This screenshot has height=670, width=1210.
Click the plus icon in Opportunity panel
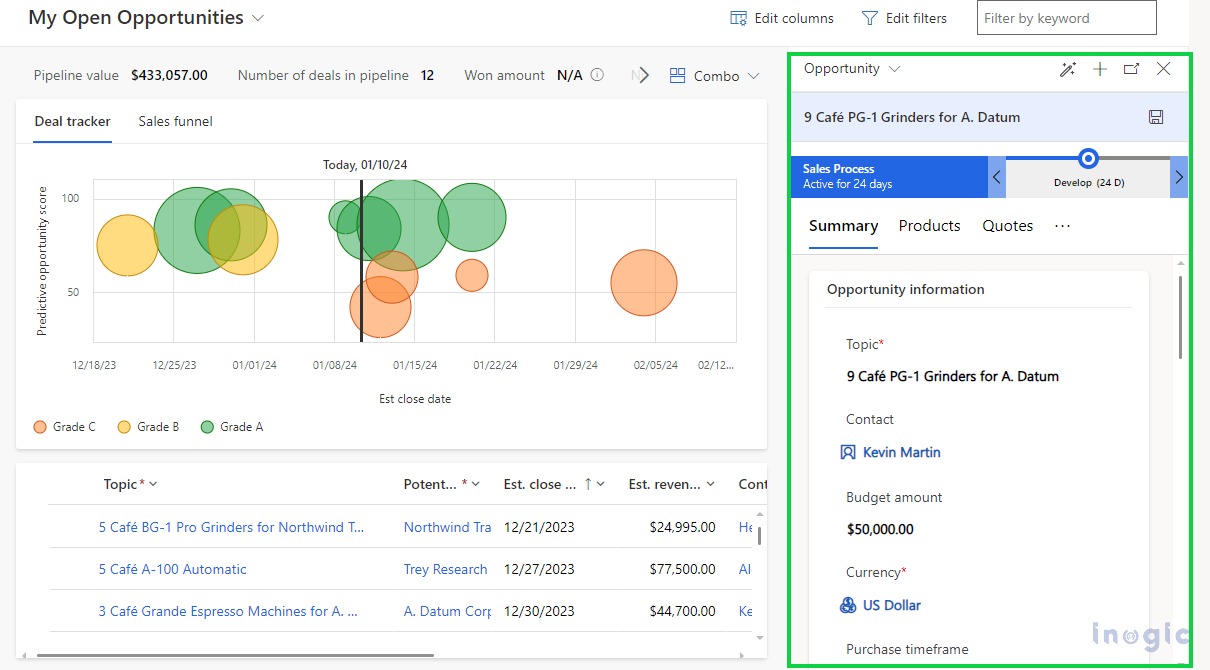tap(1100, 69)
